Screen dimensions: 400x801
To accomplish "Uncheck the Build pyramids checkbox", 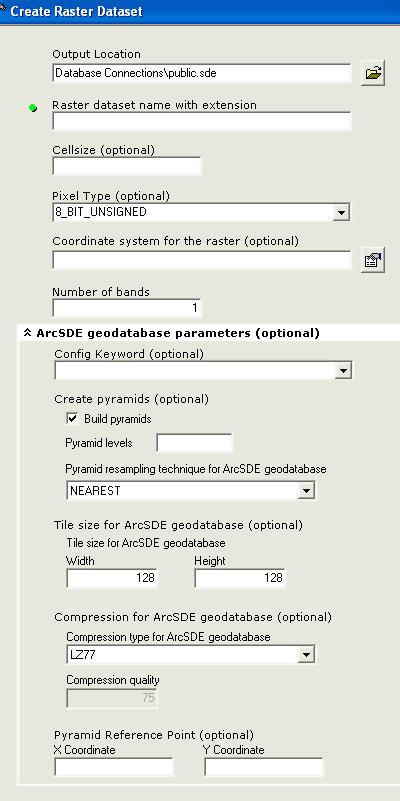I will coord(72,419).
